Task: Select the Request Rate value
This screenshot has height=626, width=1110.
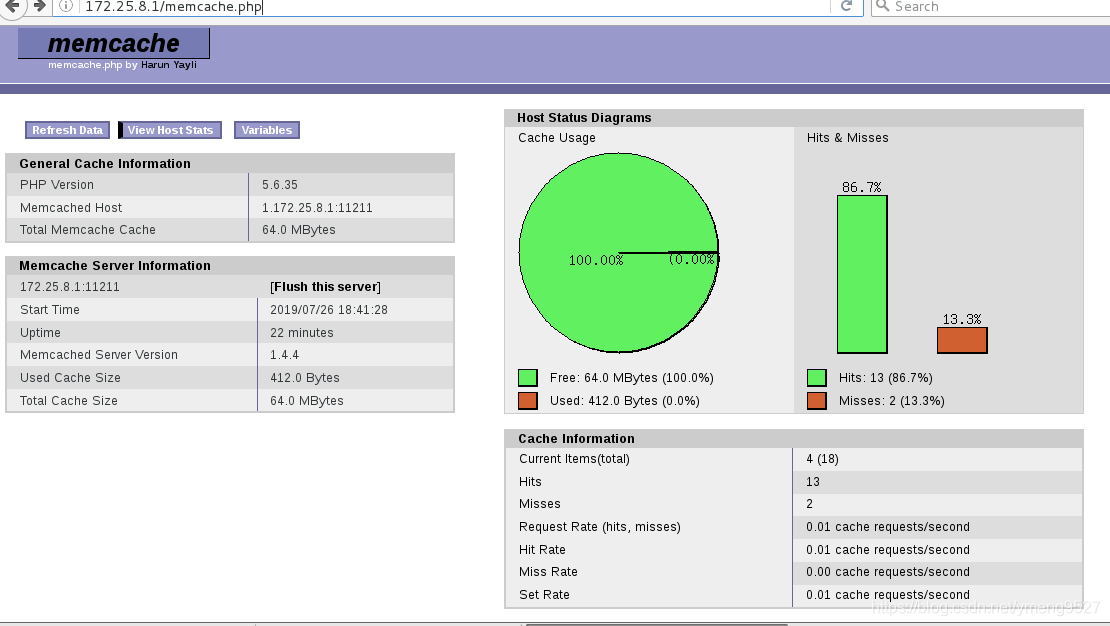Action: coord(888,527)
